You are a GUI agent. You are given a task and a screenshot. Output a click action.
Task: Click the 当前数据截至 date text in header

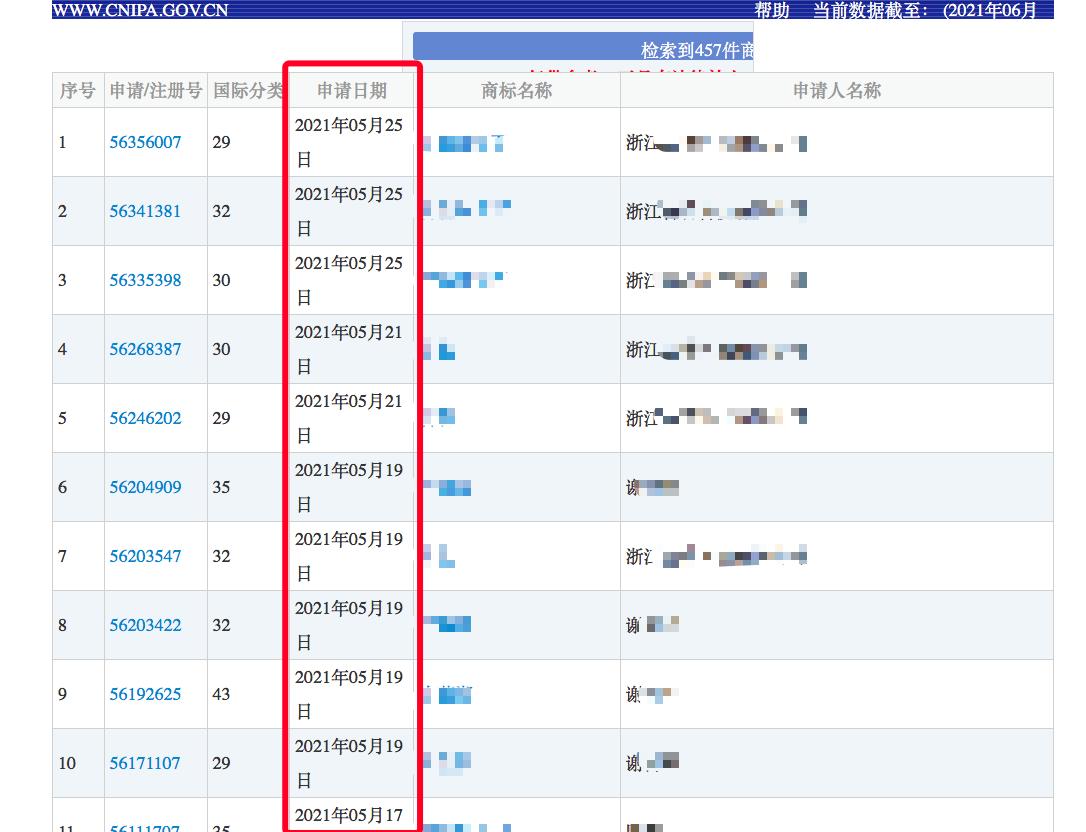(x=924, y=10)
